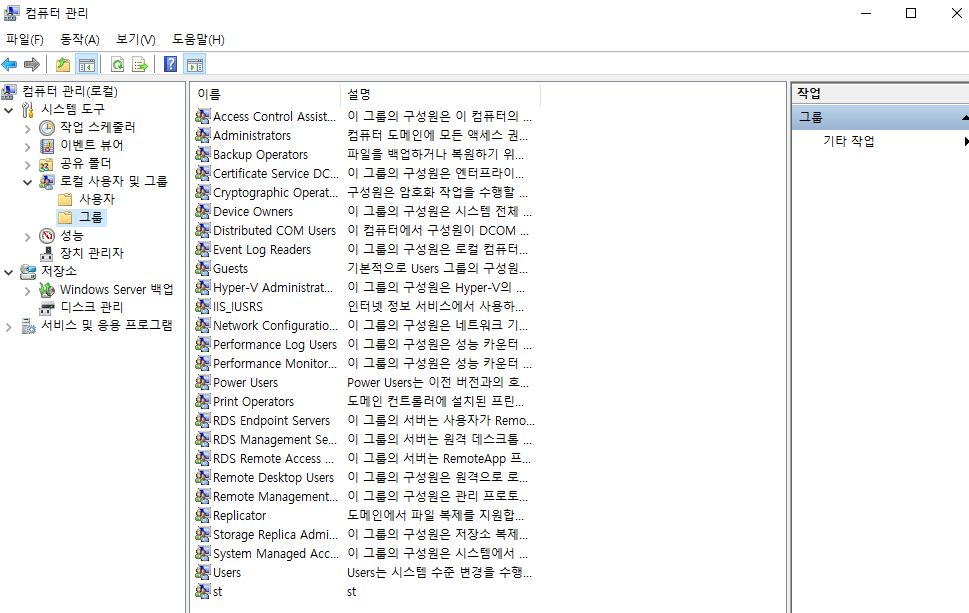The width and height of the screenshot is (969, 613).
Task: Select the Cryptographic Operators group
Action: coord(276,192)
